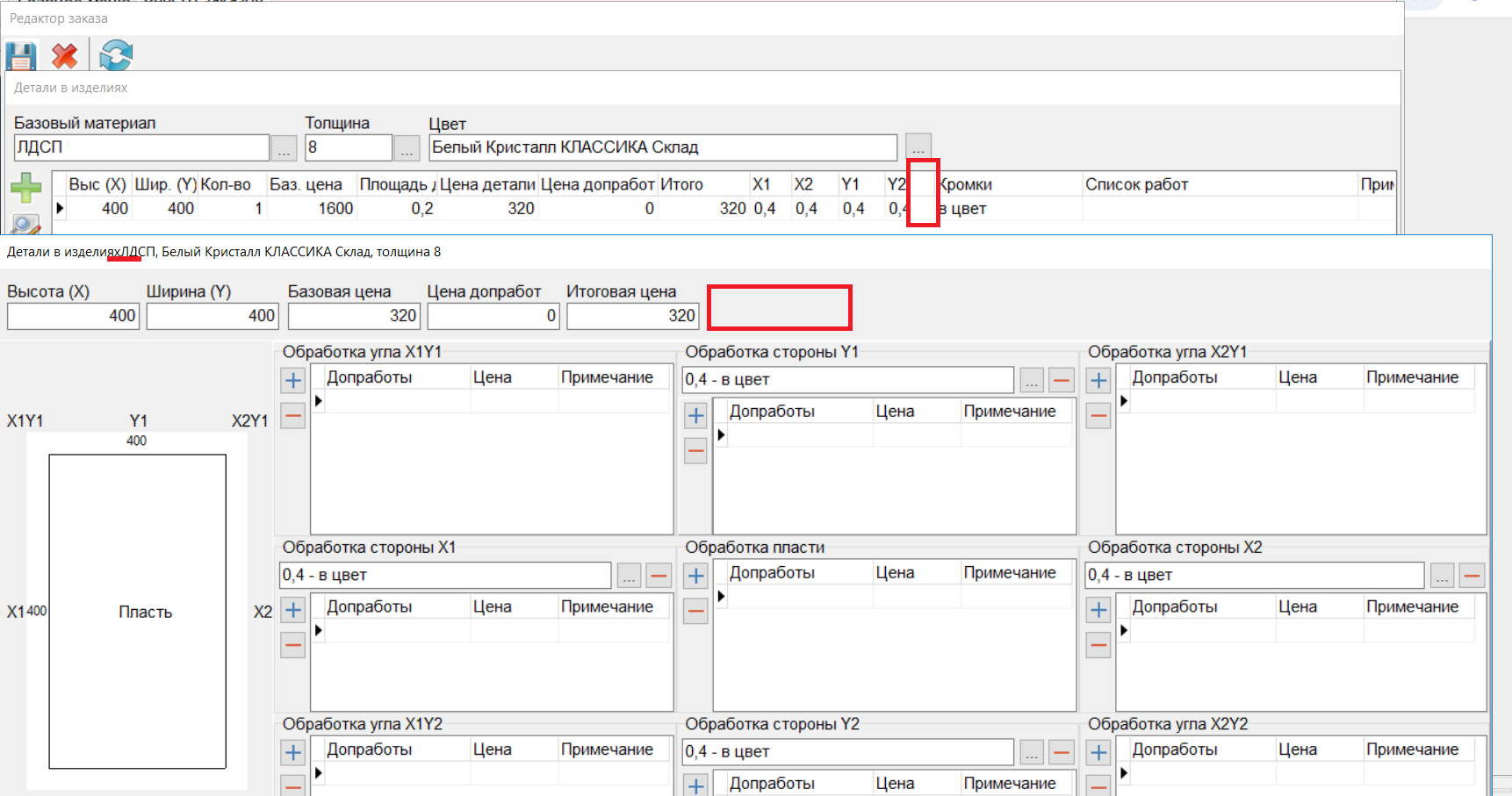1512x796 pixels.
Task: Click the Цена доработ input field
Action: [x=493, y=316]
